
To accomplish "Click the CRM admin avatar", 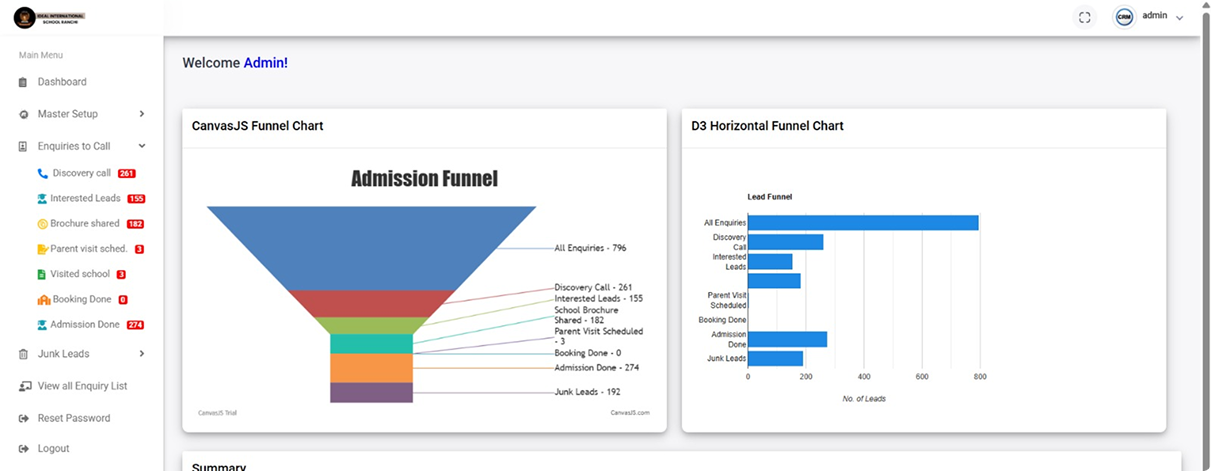I will pos(1124,17).
